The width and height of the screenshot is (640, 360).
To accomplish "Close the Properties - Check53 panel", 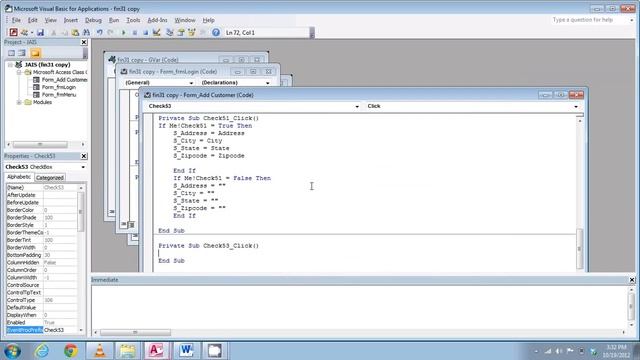I will click(84, 156).
